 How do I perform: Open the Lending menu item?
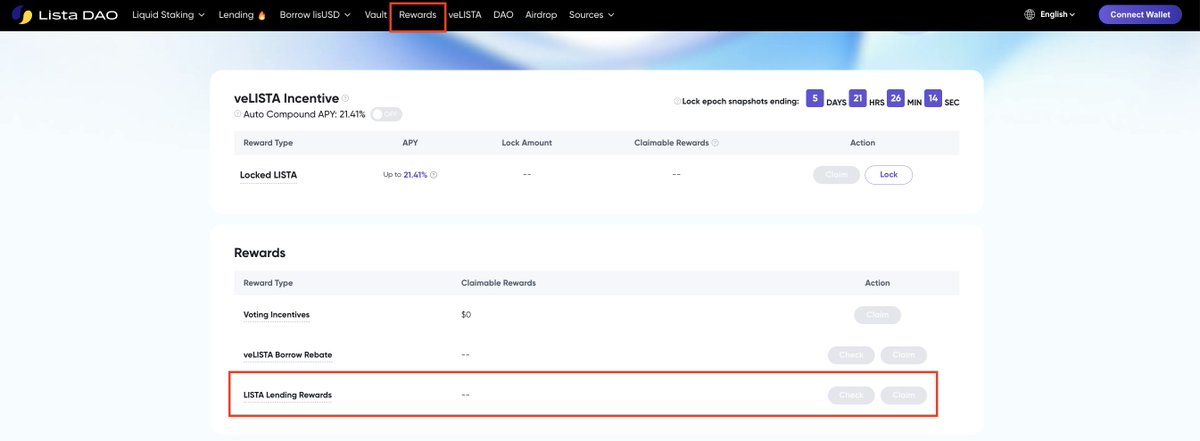242,15
